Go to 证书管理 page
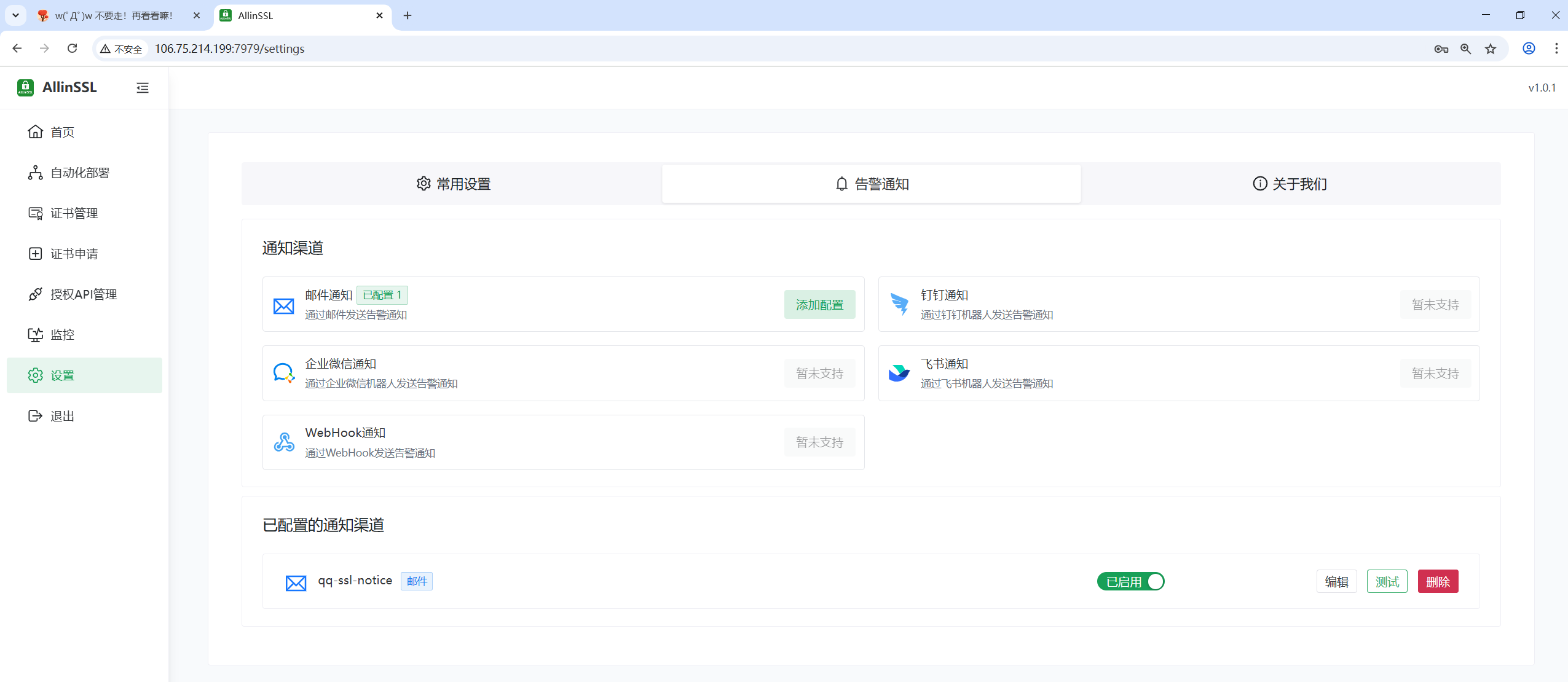The image size is (1568, 682). coord(84,213)
